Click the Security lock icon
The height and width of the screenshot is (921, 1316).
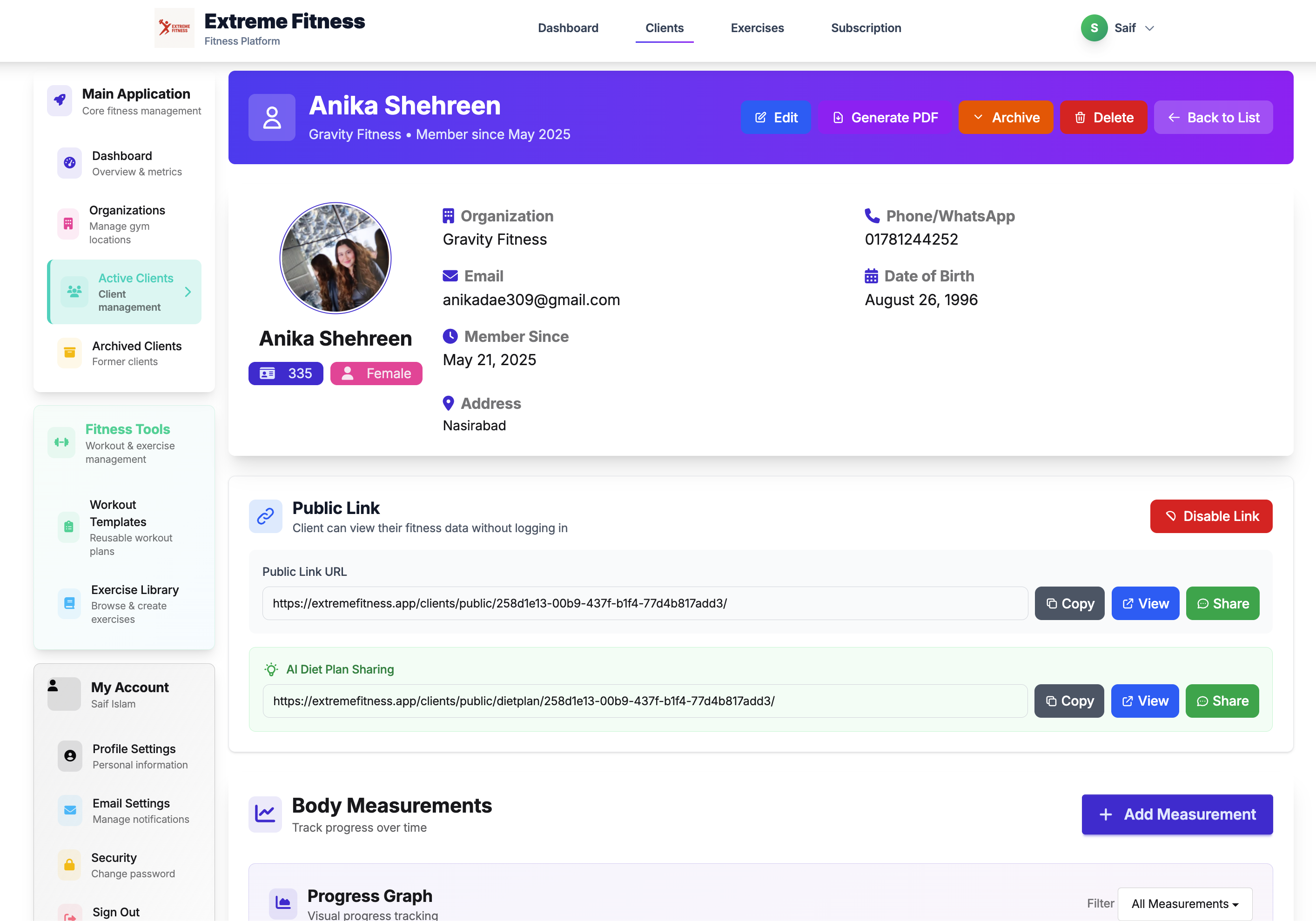pos(69,865)
